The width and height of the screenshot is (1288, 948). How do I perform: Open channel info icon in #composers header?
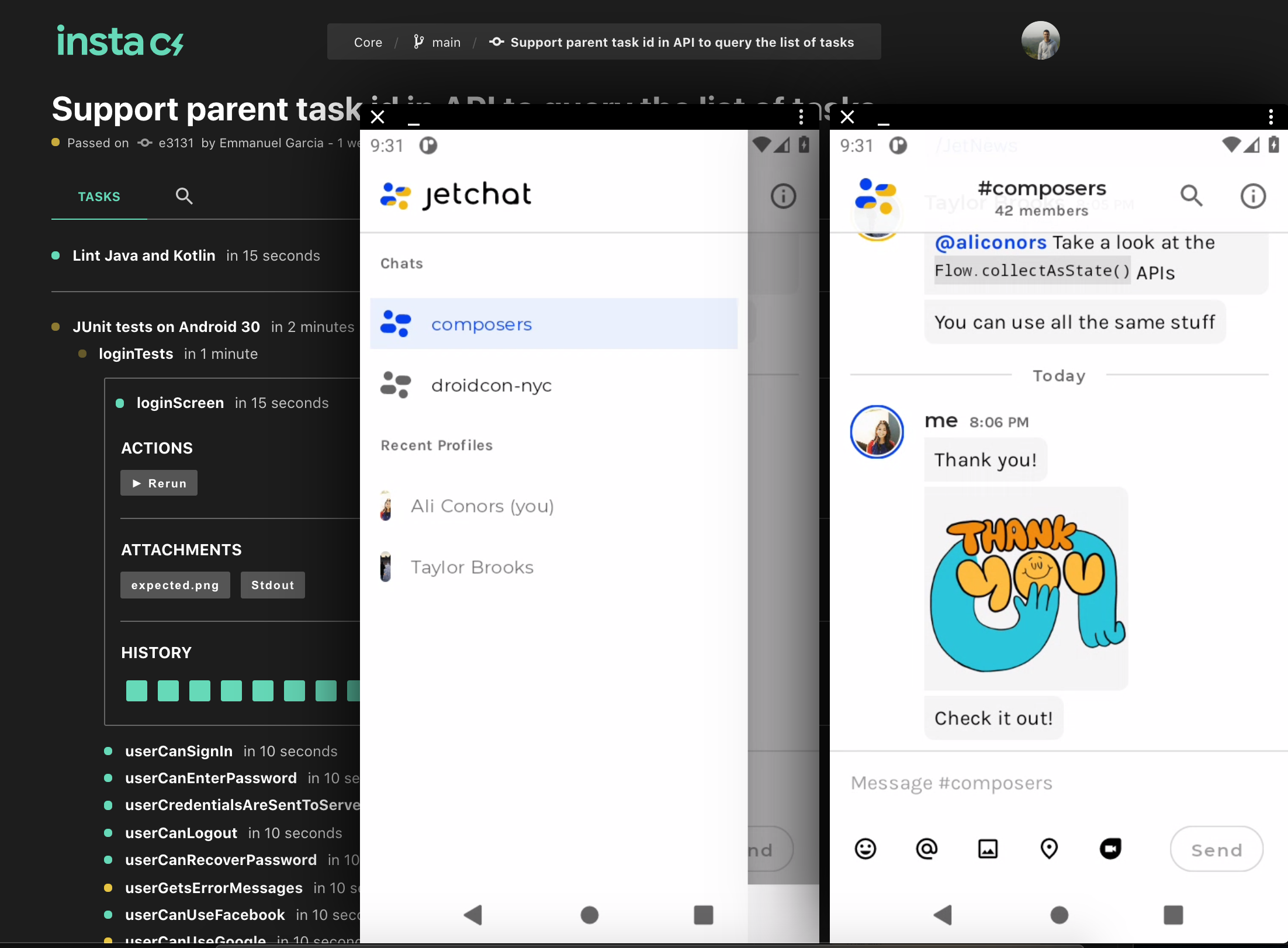(x=1253, y=196)
